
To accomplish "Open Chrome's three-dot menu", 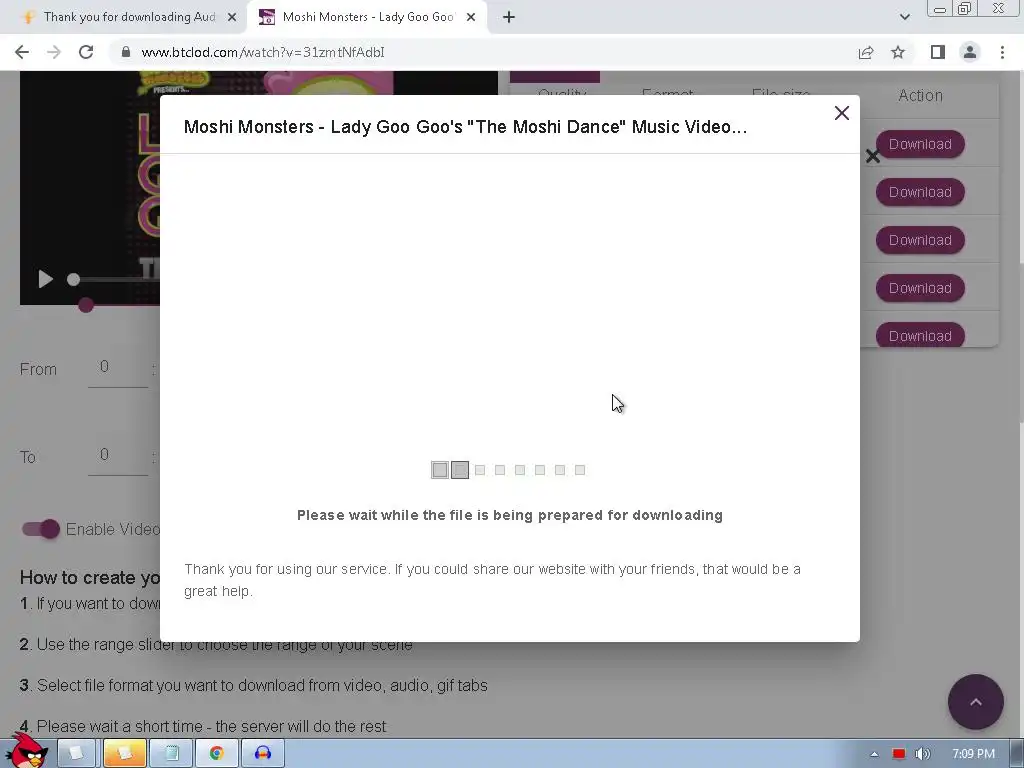I will point(1002,52).
